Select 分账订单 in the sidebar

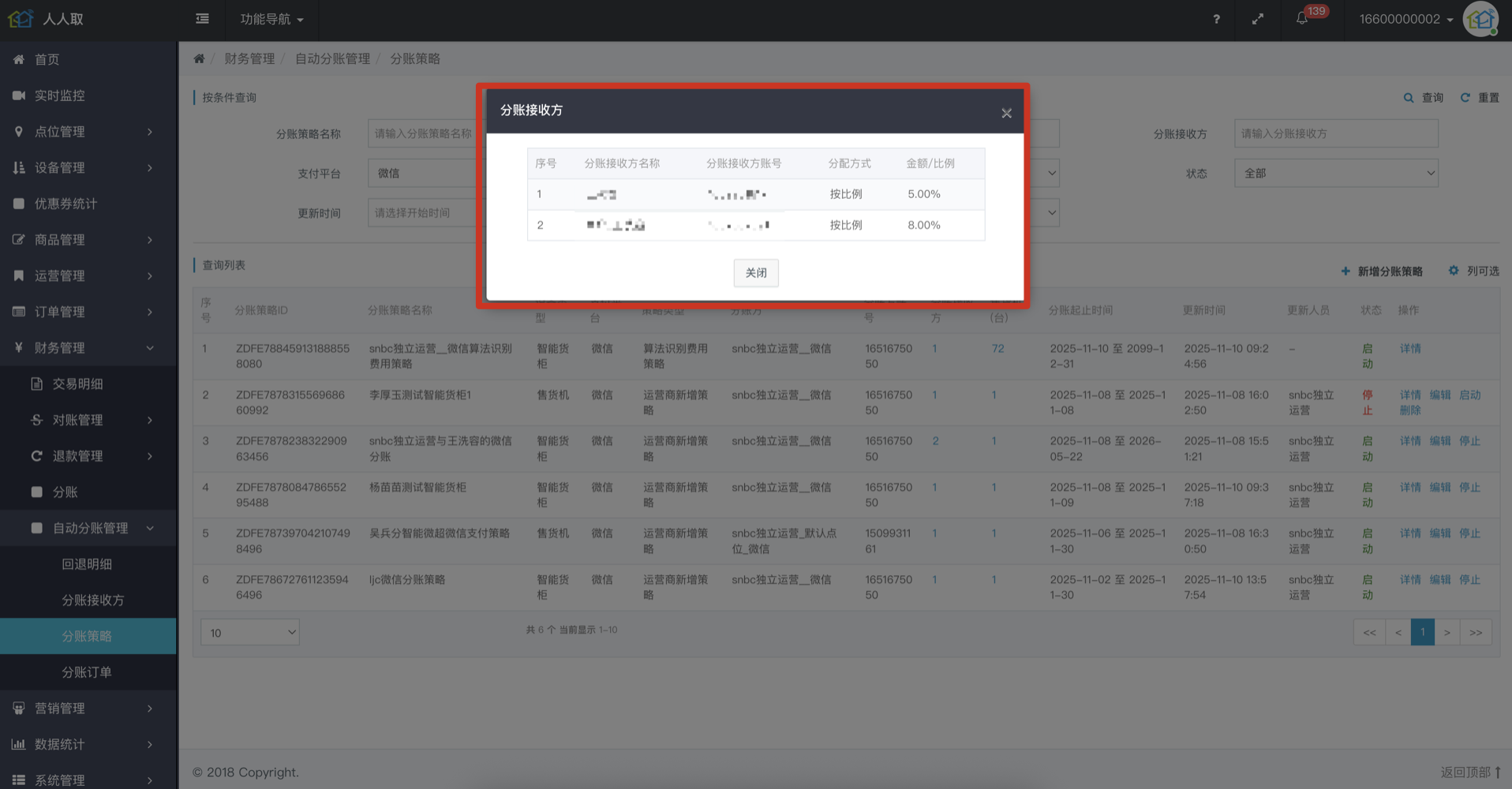pyautogui.click(x=87, y=672)
